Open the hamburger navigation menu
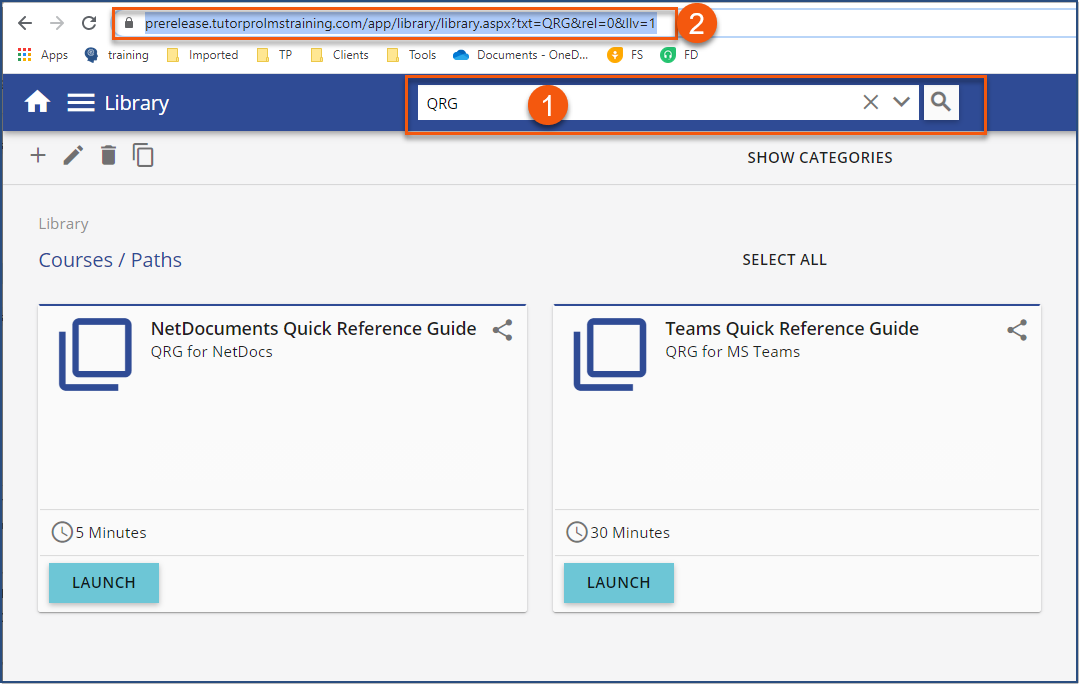 [x=81, y=103]
